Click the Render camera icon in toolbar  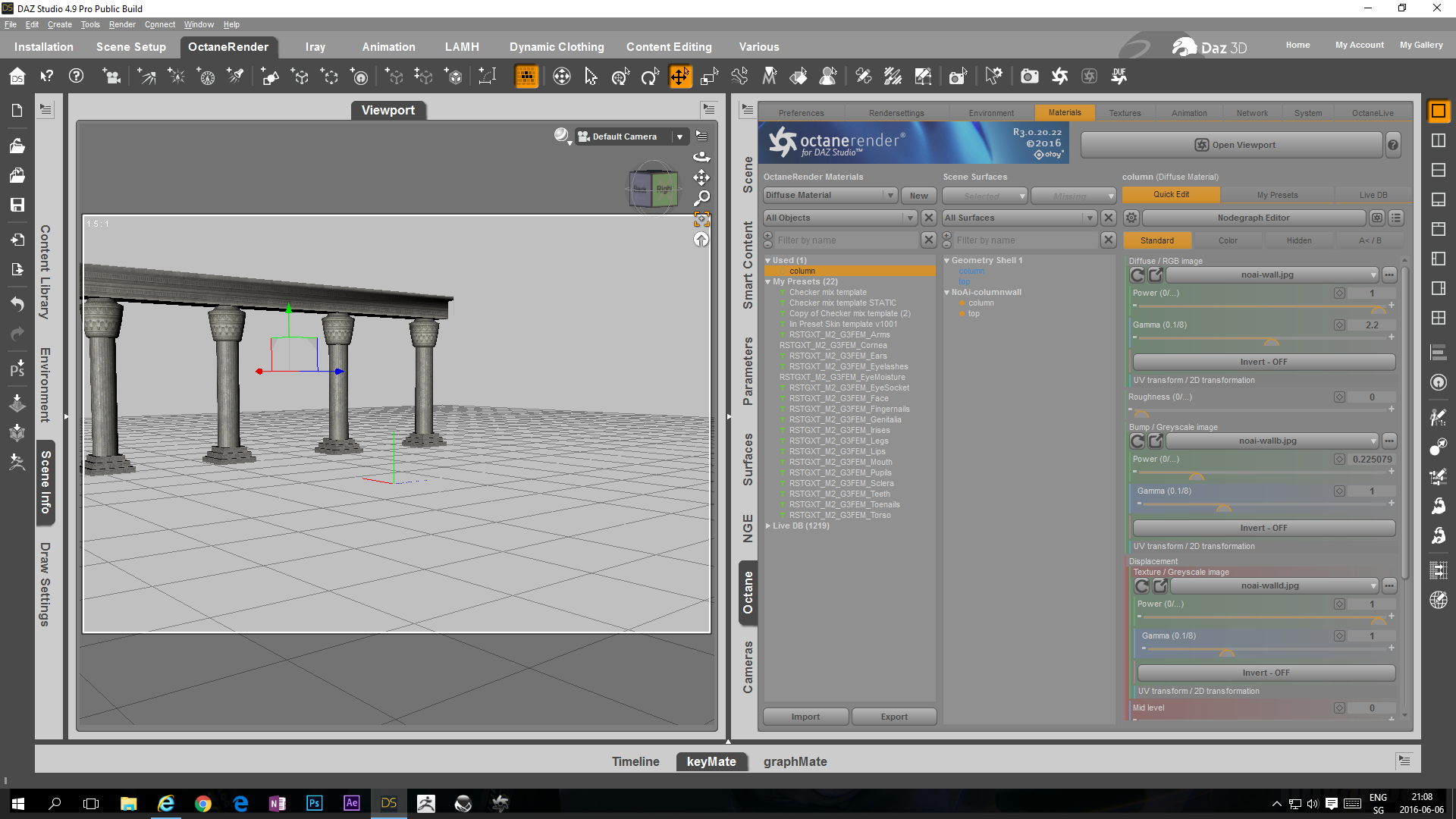pyautogui.click(x=1029, y=76)
